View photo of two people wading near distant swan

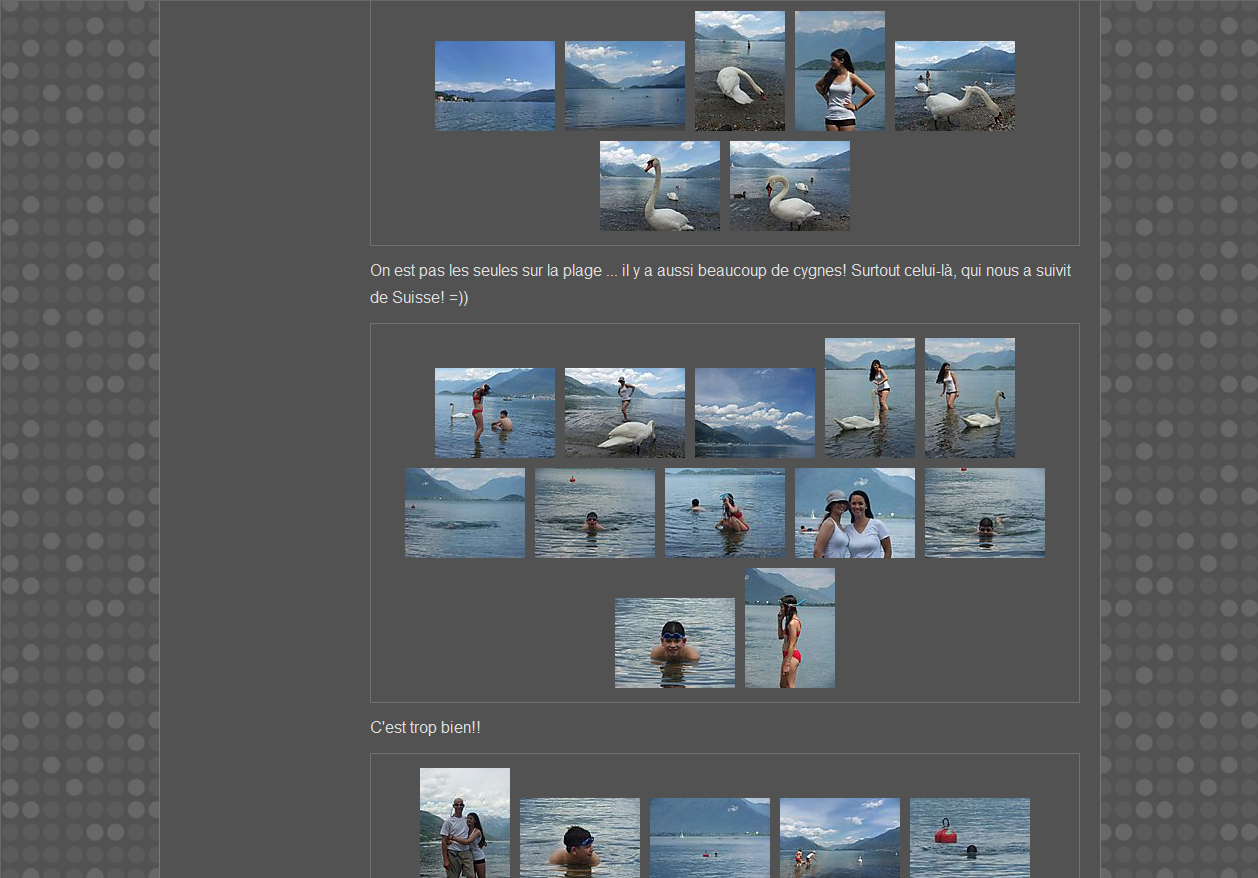tap(839, 838)
